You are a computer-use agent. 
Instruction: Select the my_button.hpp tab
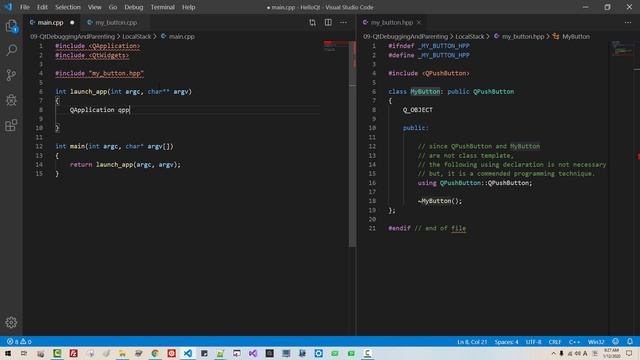tap(392, 22)
